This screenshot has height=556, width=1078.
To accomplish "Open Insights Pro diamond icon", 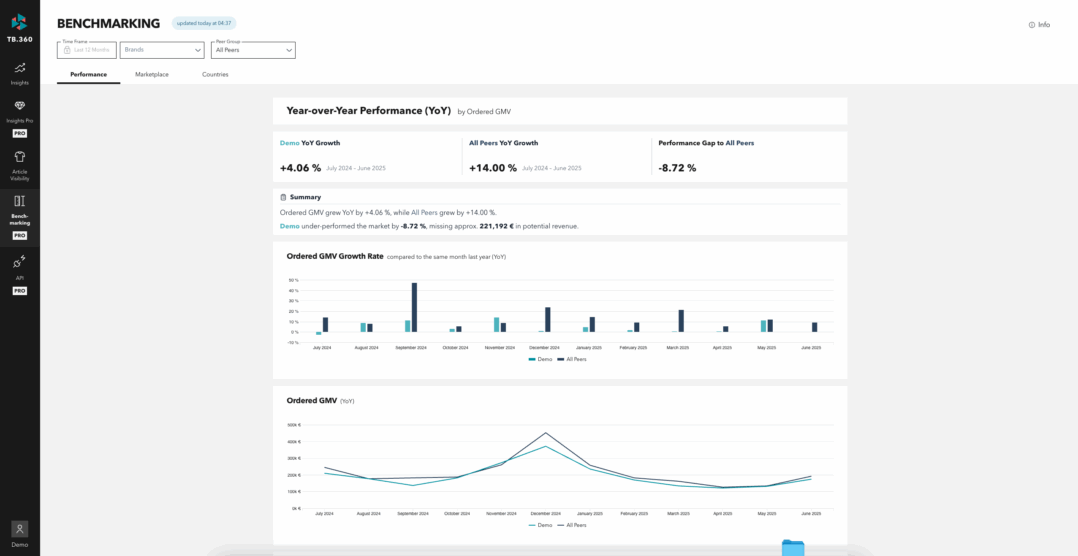I will [19, 106].
